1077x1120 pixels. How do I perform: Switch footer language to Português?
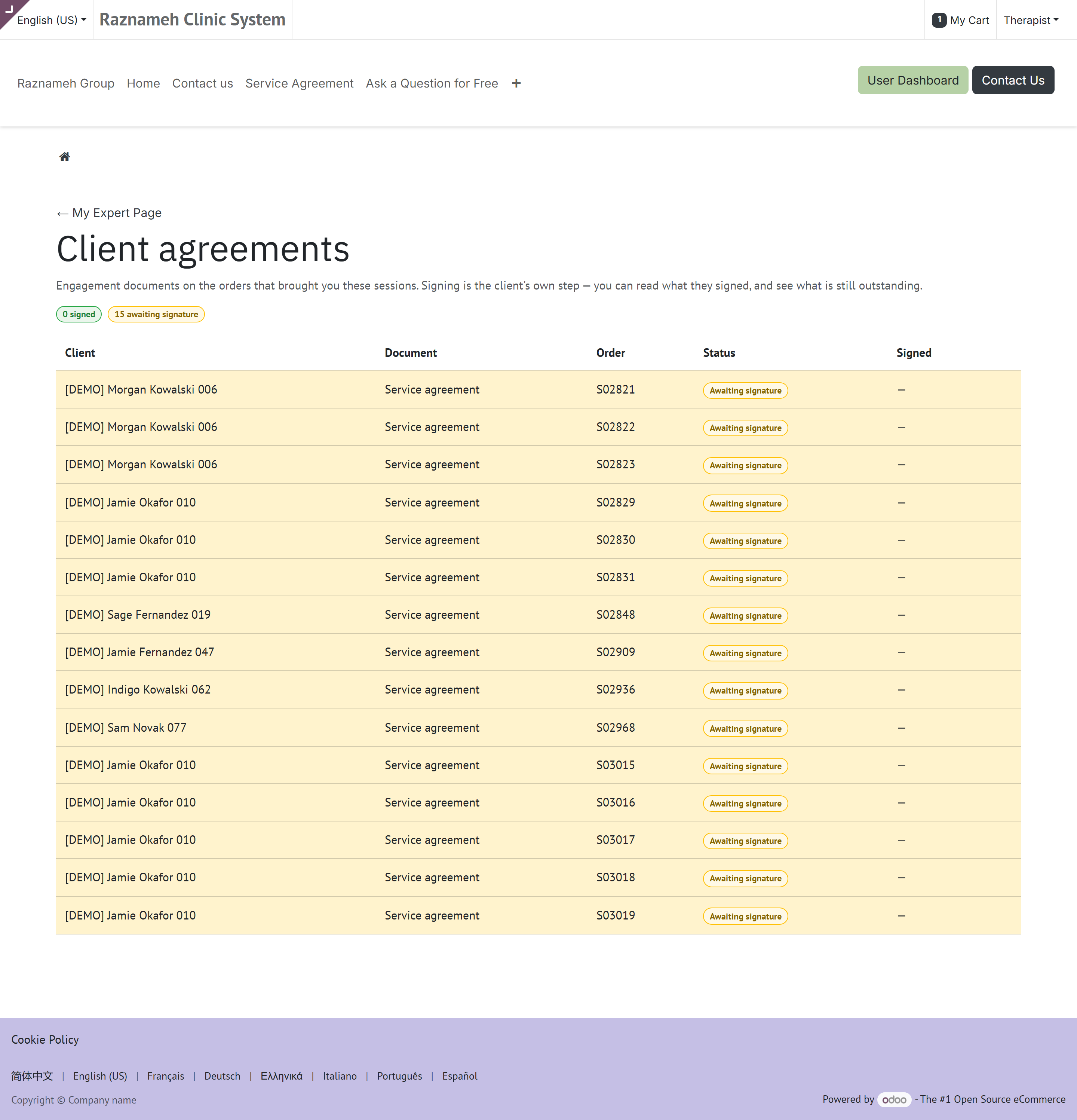click(x=399, y=1076)
